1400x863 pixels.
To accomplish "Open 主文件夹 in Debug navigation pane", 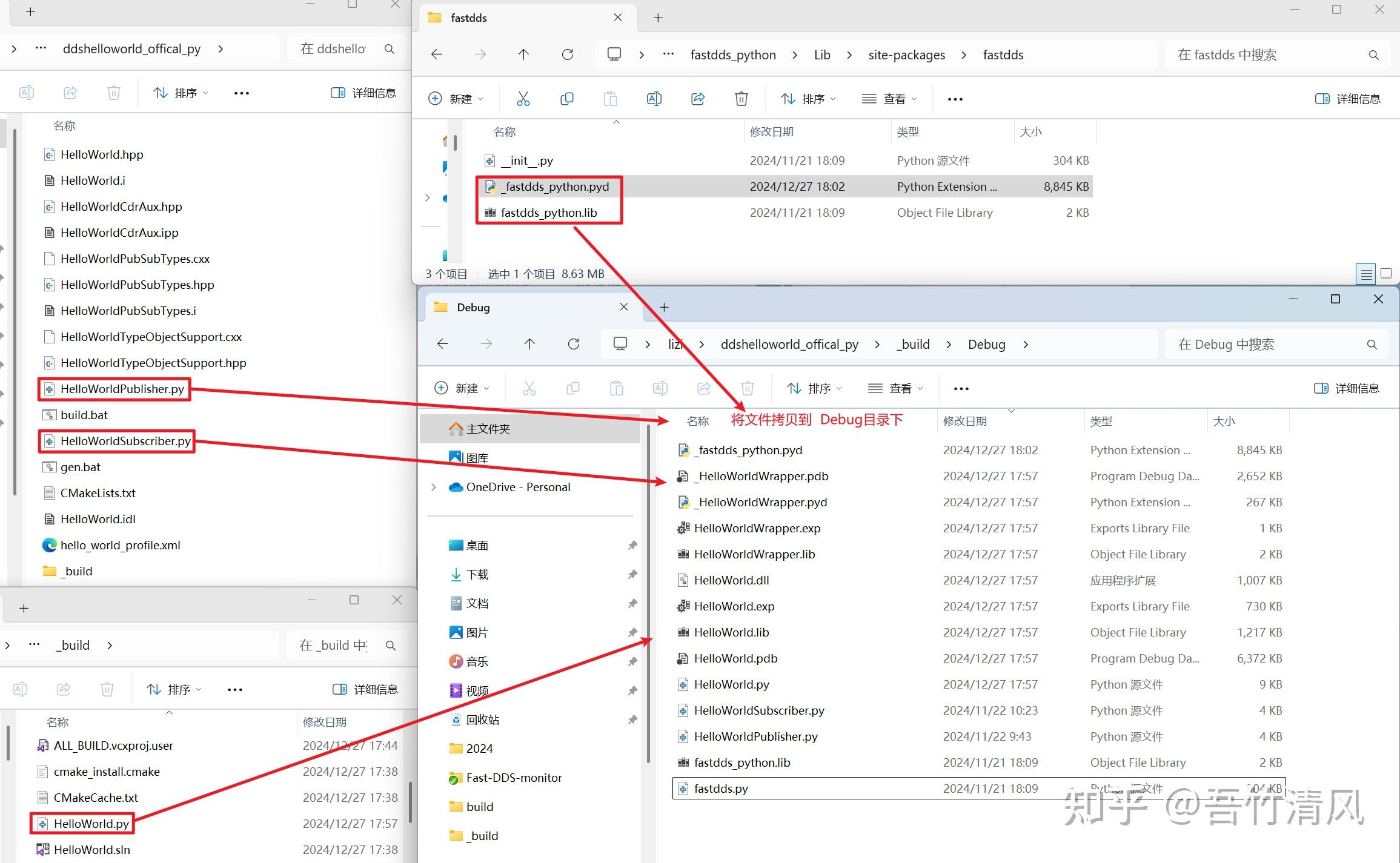I will 531,429.
